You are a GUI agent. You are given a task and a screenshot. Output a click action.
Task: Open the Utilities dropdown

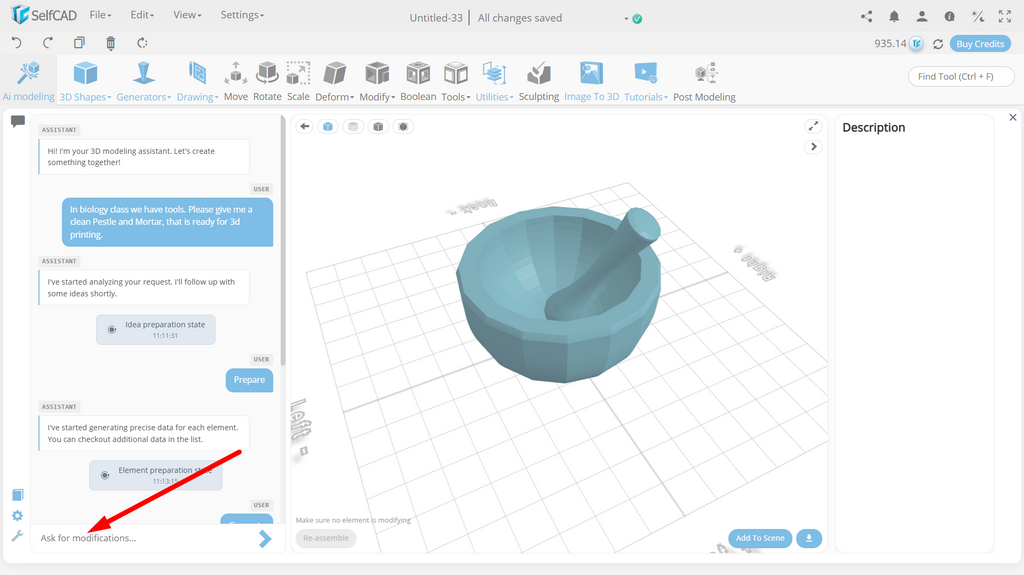point(494,81)
